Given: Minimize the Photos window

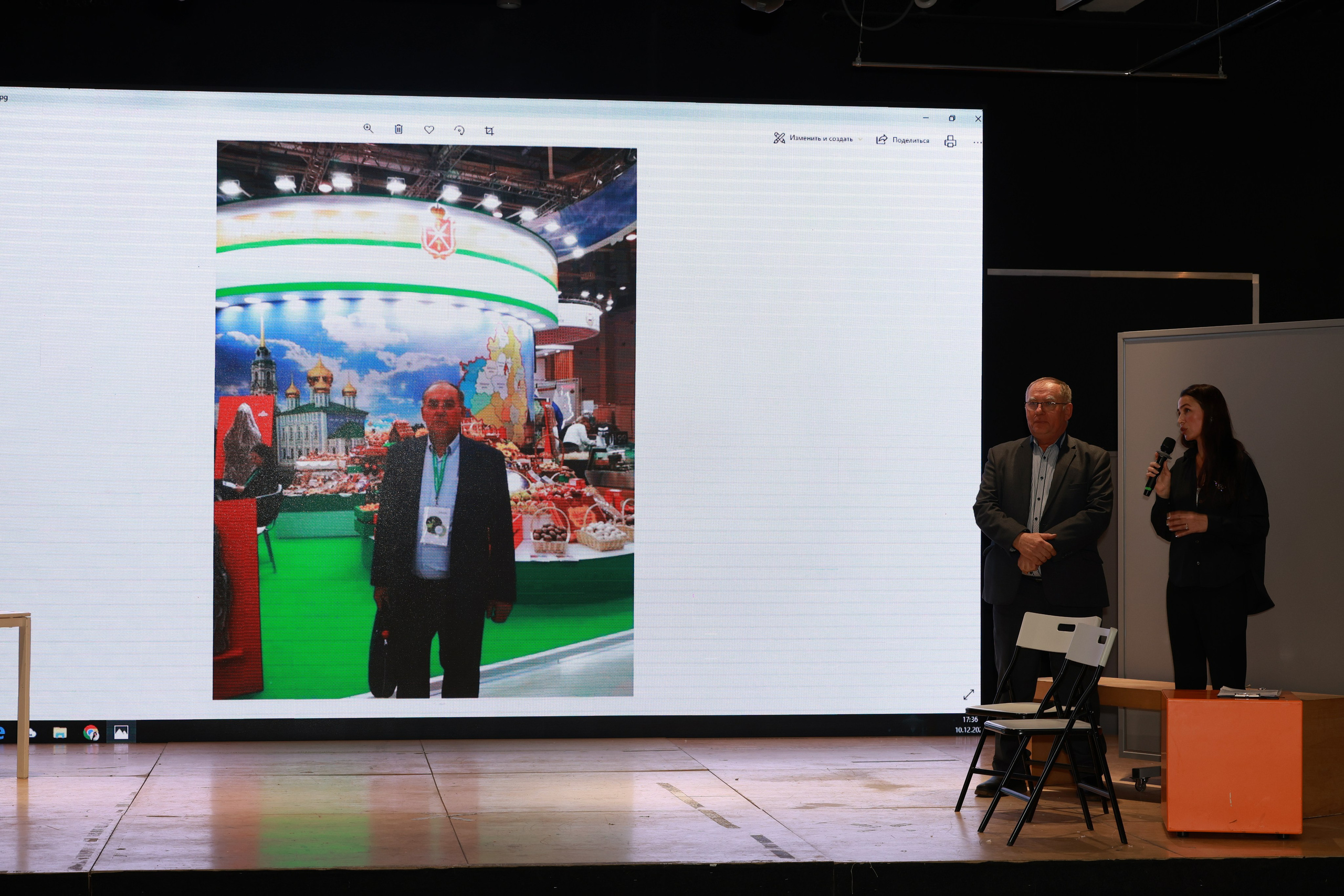Looking at the screenshot, I should [926, 118].
